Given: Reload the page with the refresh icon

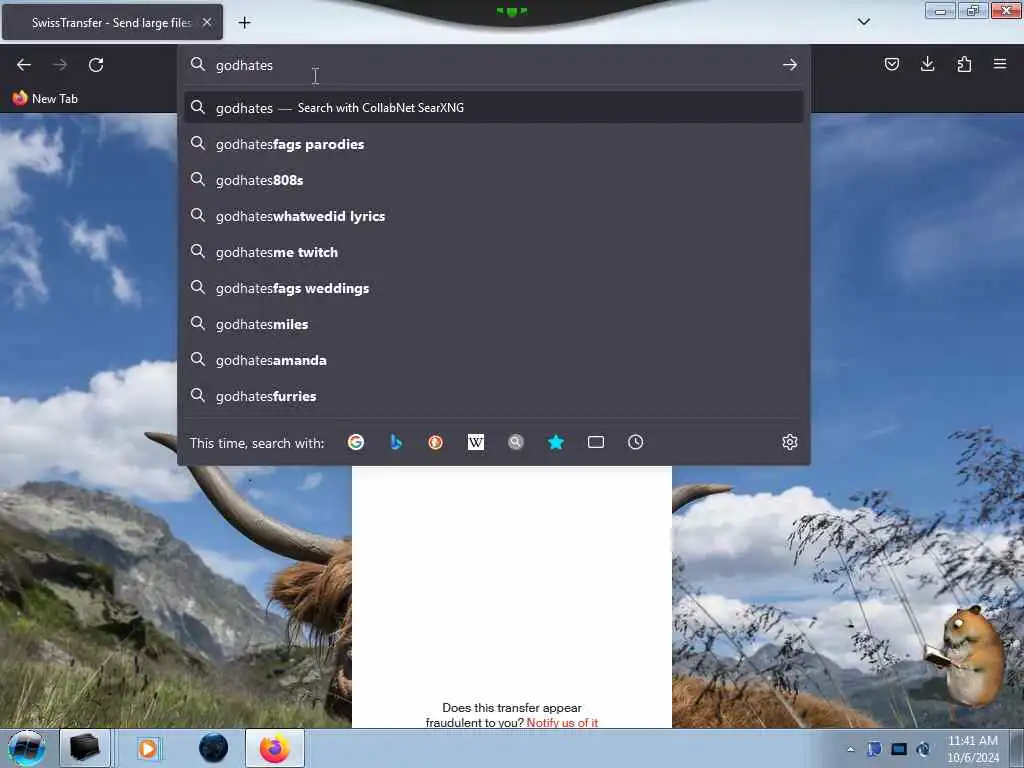Looking at the screenshot, I should [96, 65].
